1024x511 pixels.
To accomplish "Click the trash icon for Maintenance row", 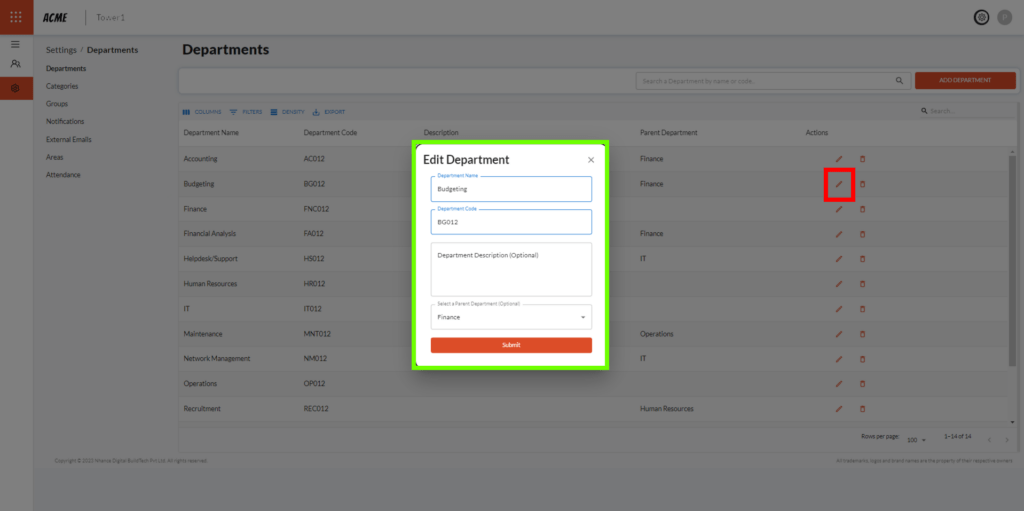I will [863, 334].
